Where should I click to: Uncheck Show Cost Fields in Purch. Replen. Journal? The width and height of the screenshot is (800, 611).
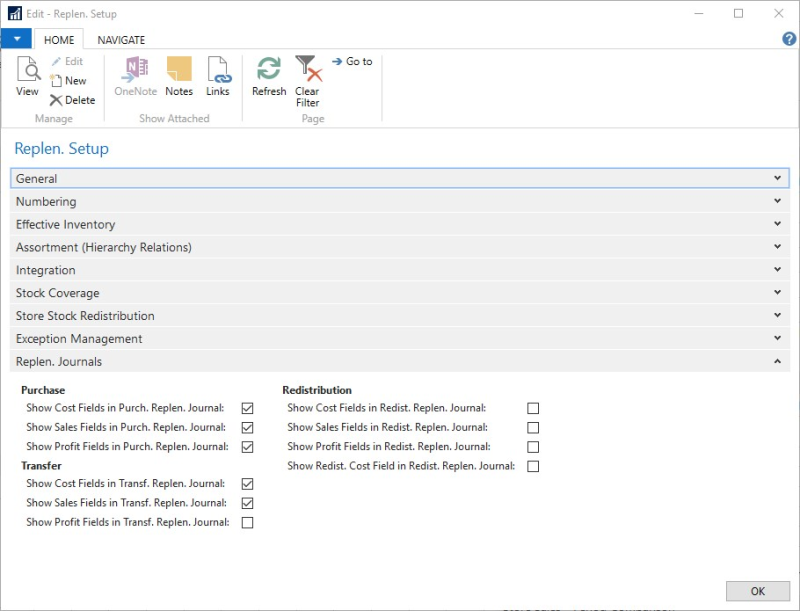248,408
